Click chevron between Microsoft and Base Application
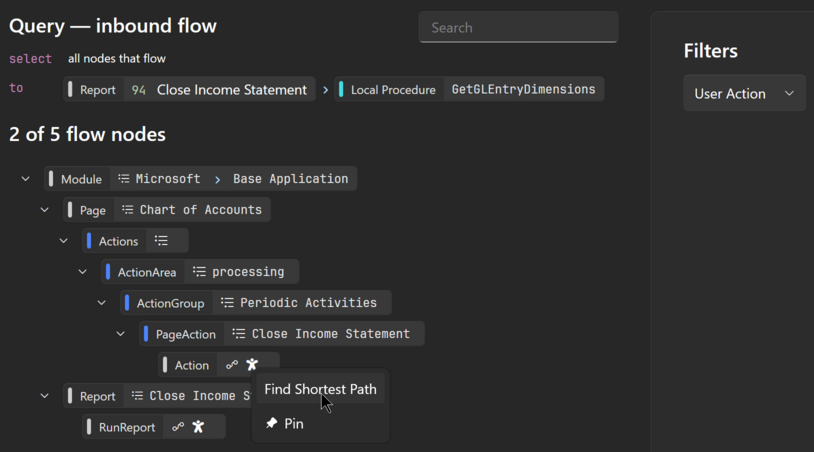 tap(218, 180)
